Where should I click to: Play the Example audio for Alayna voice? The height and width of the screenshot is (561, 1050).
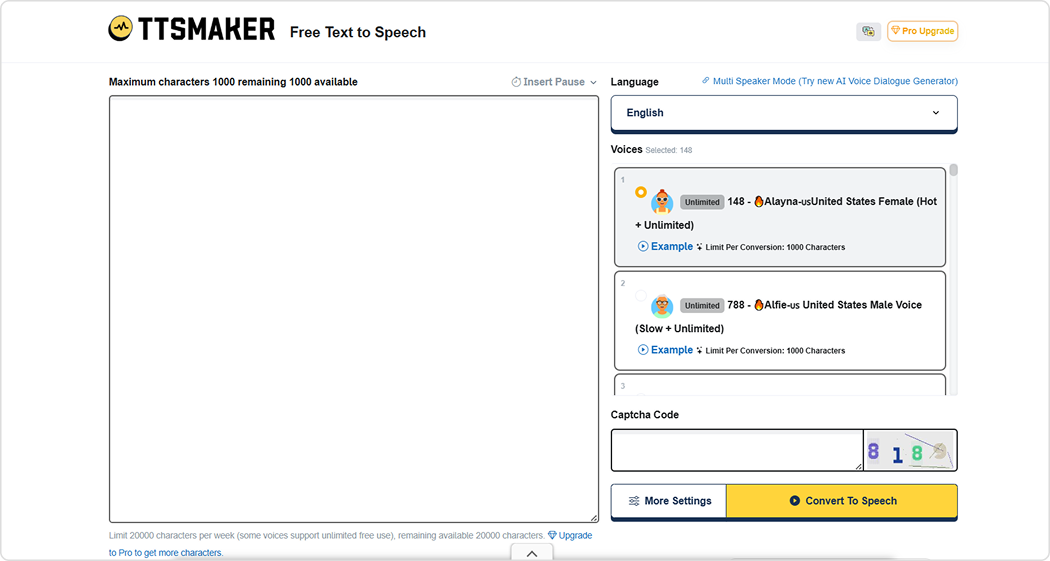click(665, 246)
